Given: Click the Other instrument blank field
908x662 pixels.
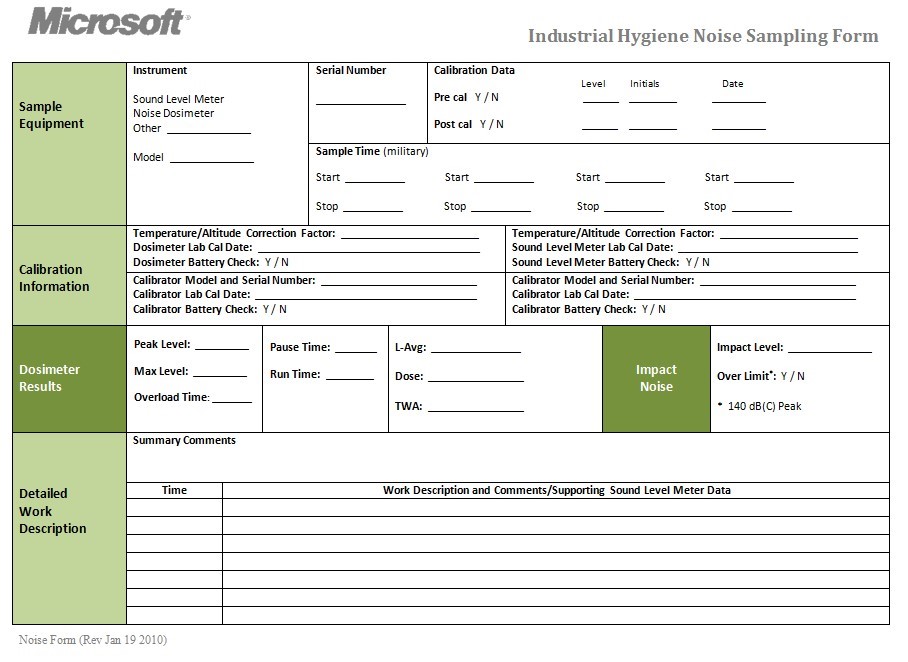Looking at the screenshot, I should pyautogui.click(x=208, y=129).
